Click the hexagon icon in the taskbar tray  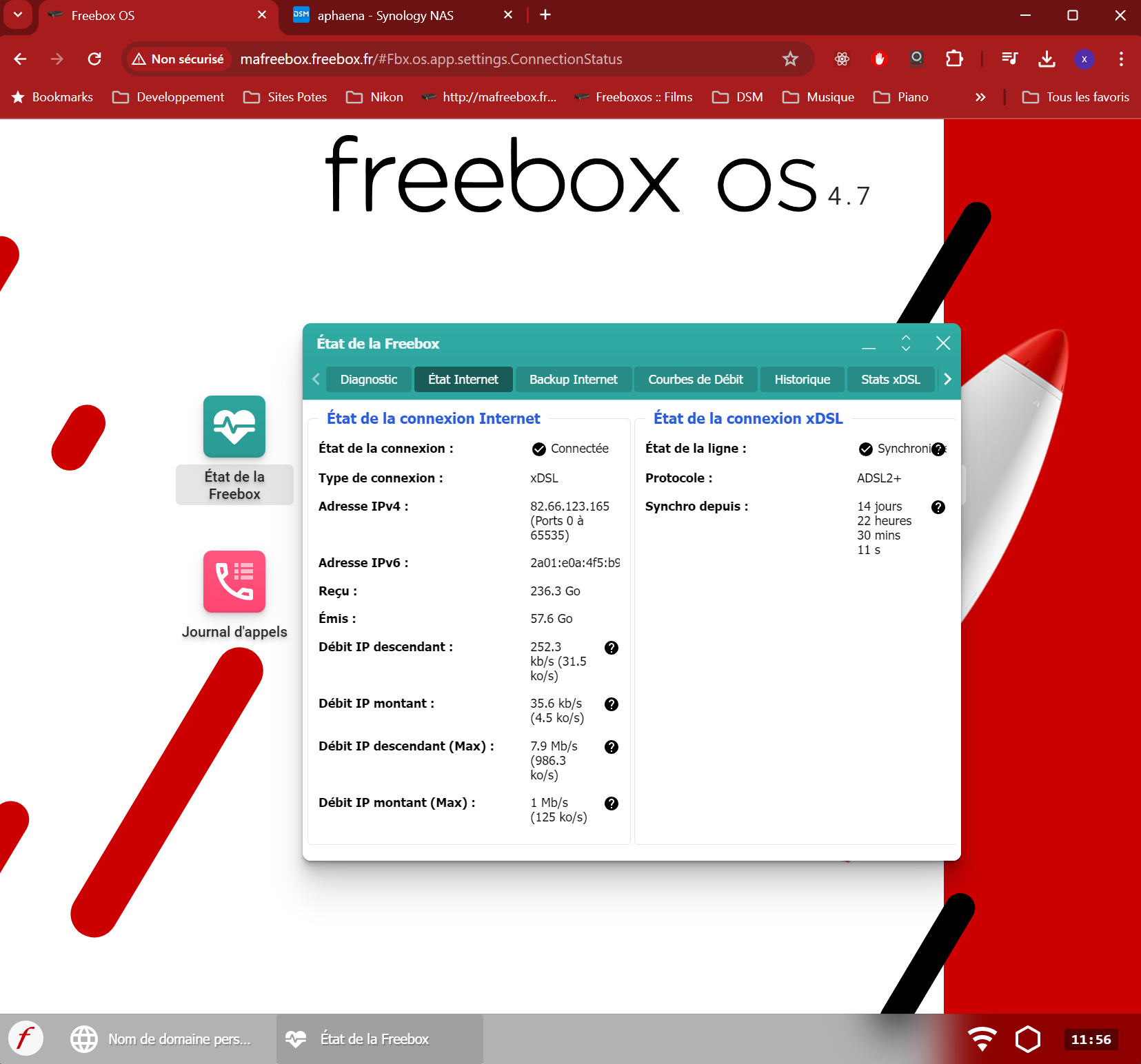coord(1027,1039)
